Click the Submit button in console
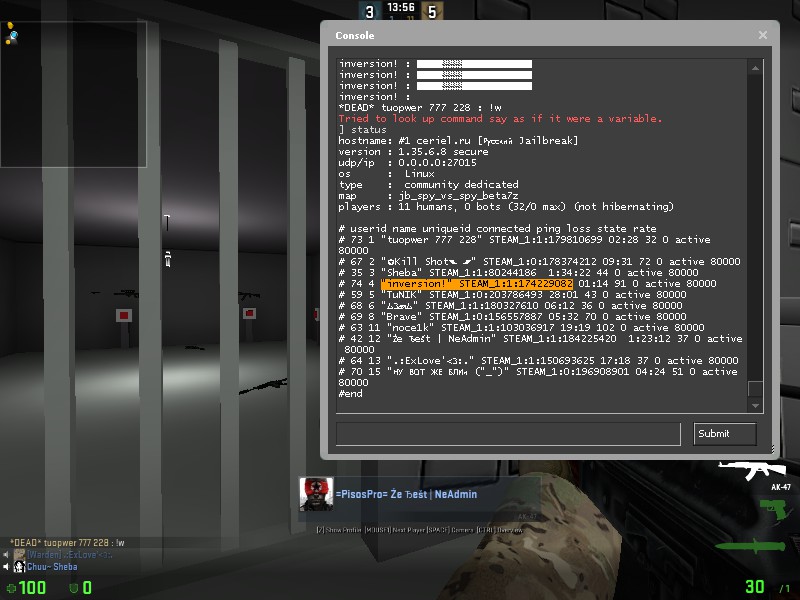This screenshot has height=600, width=800. click(725, 433)
